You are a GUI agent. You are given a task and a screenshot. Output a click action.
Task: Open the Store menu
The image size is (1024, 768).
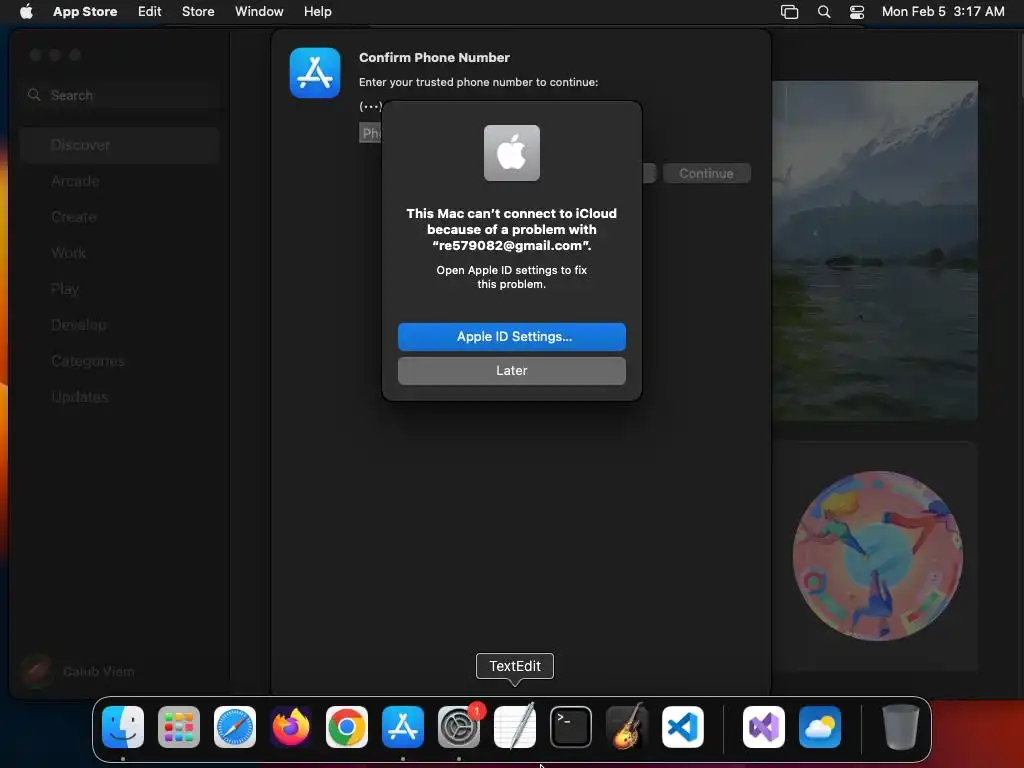coord(198,11)
